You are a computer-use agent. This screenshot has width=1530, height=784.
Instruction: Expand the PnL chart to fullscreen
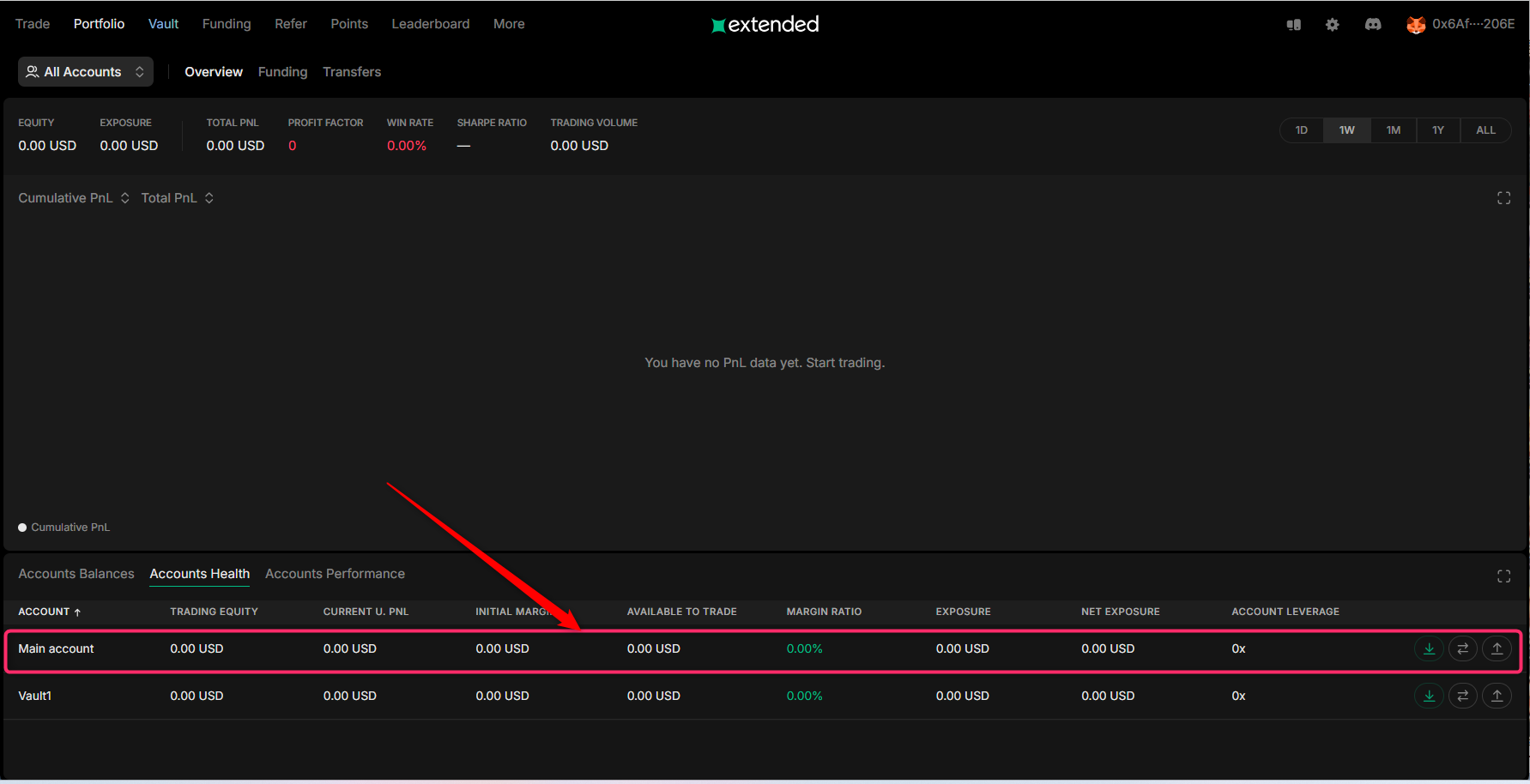[x=1503, y=198]
